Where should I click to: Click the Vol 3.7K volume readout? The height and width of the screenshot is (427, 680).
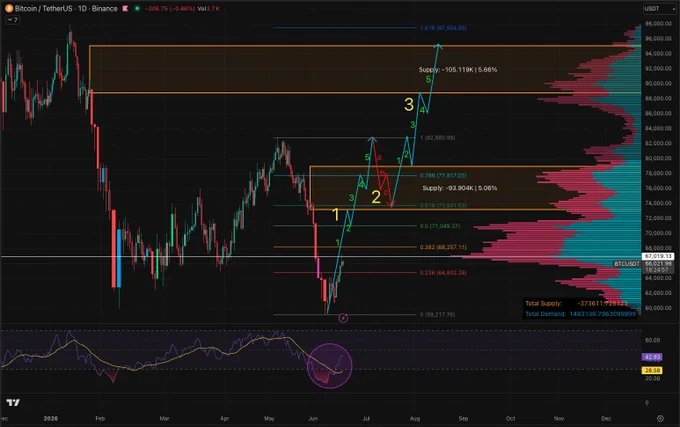coord(209,8)
